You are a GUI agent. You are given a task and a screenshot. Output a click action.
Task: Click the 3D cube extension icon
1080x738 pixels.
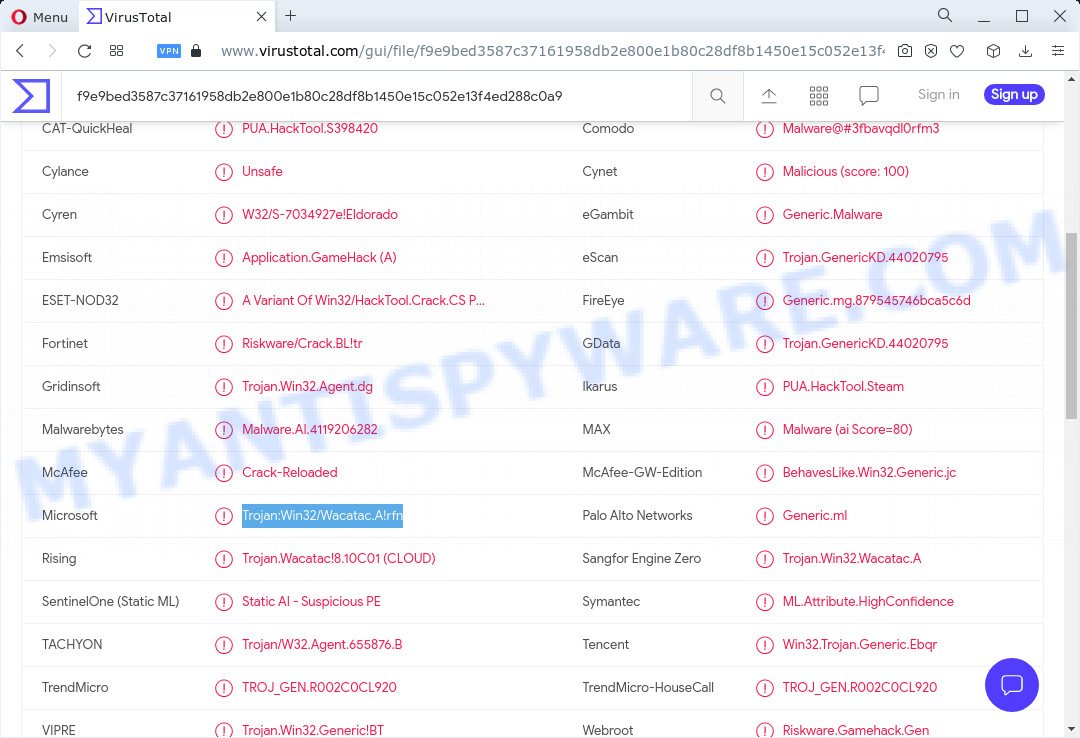(993, 50)
